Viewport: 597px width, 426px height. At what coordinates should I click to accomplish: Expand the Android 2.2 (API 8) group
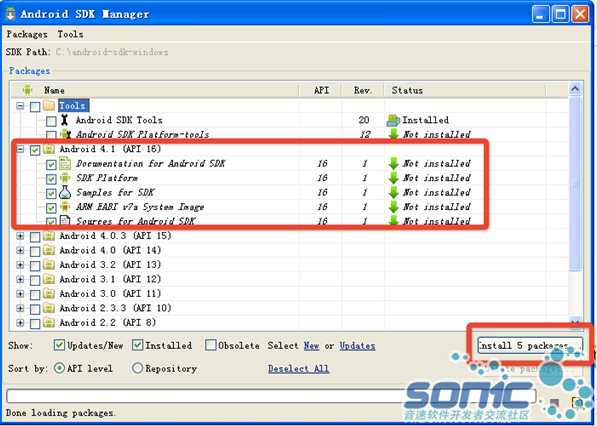[20, 323]
